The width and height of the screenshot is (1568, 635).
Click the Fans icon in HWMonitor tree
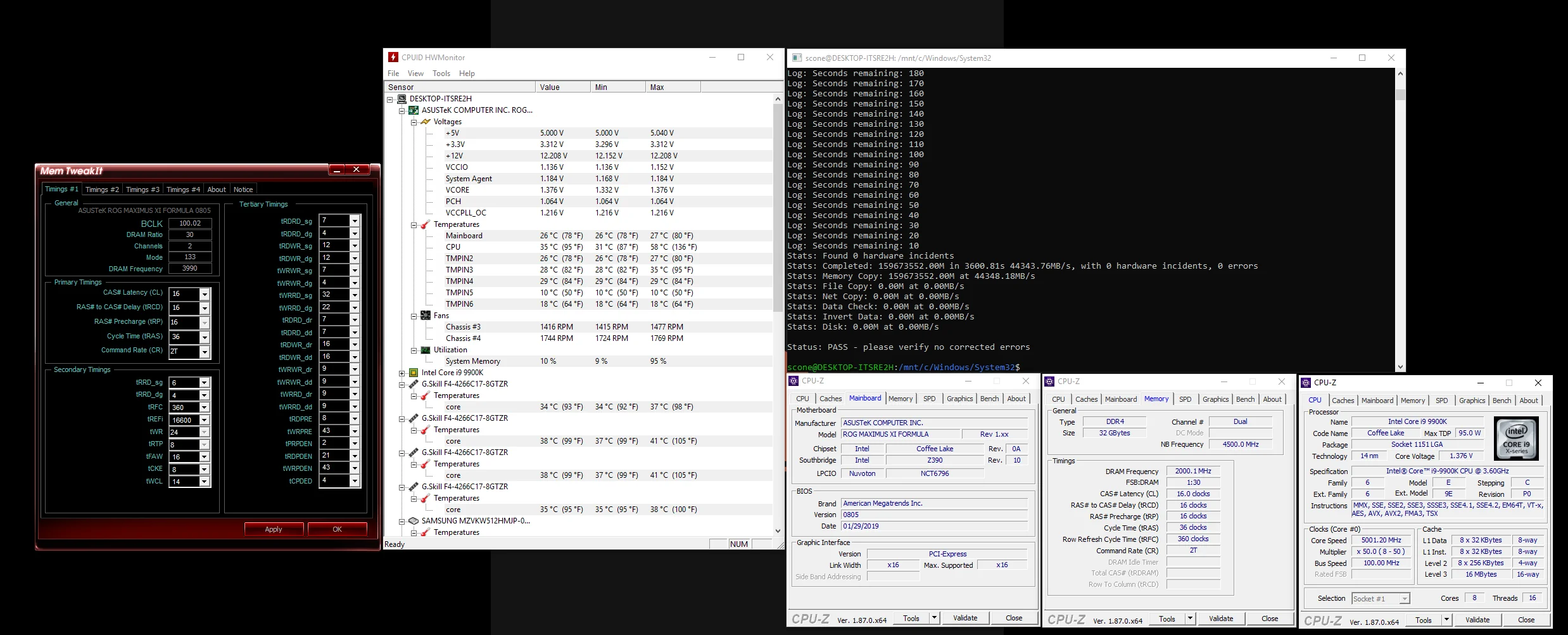click(426, 316)
